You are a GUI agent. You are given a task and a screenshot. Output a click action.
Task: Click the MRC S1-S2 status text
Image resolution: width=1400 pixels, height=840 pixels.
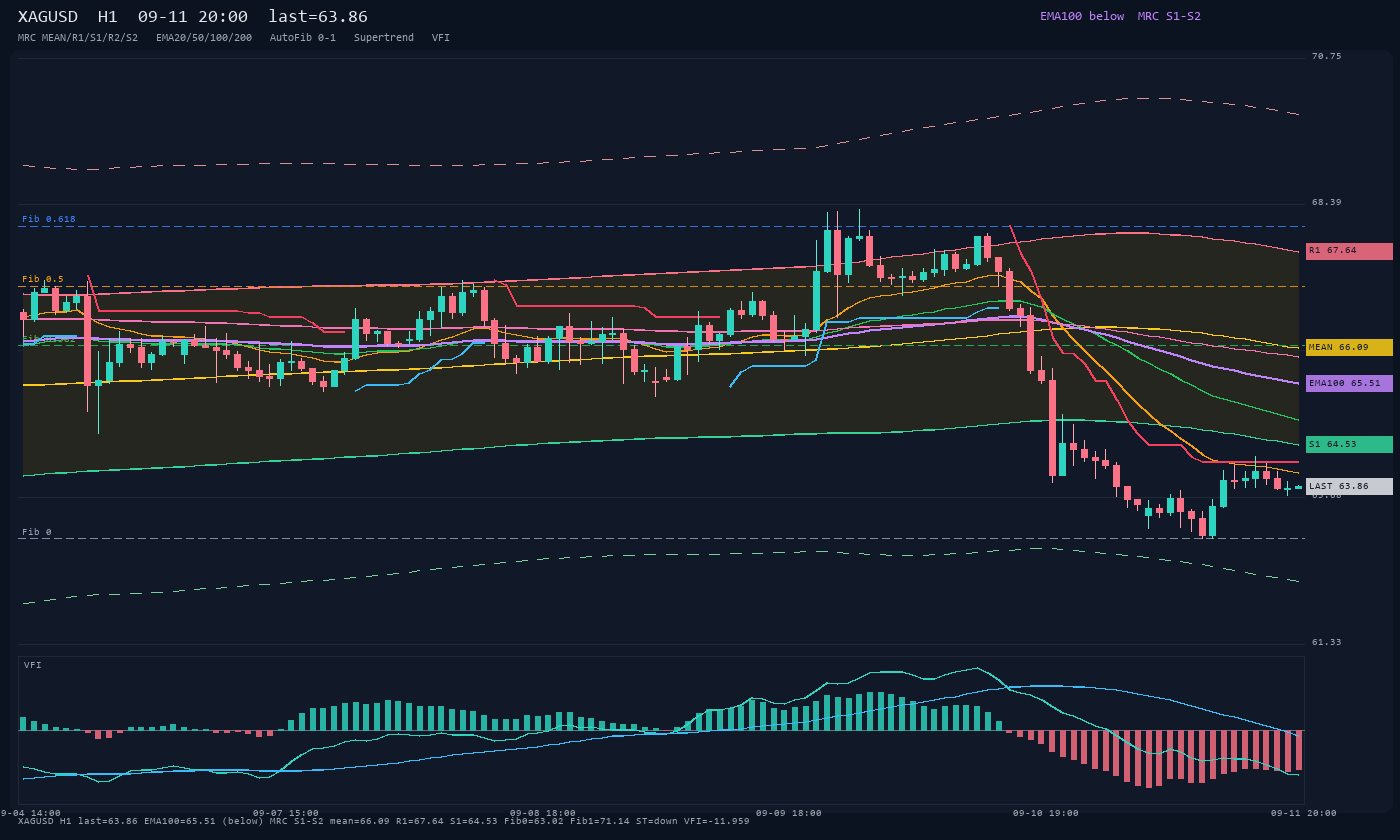tap(1169, 16)
